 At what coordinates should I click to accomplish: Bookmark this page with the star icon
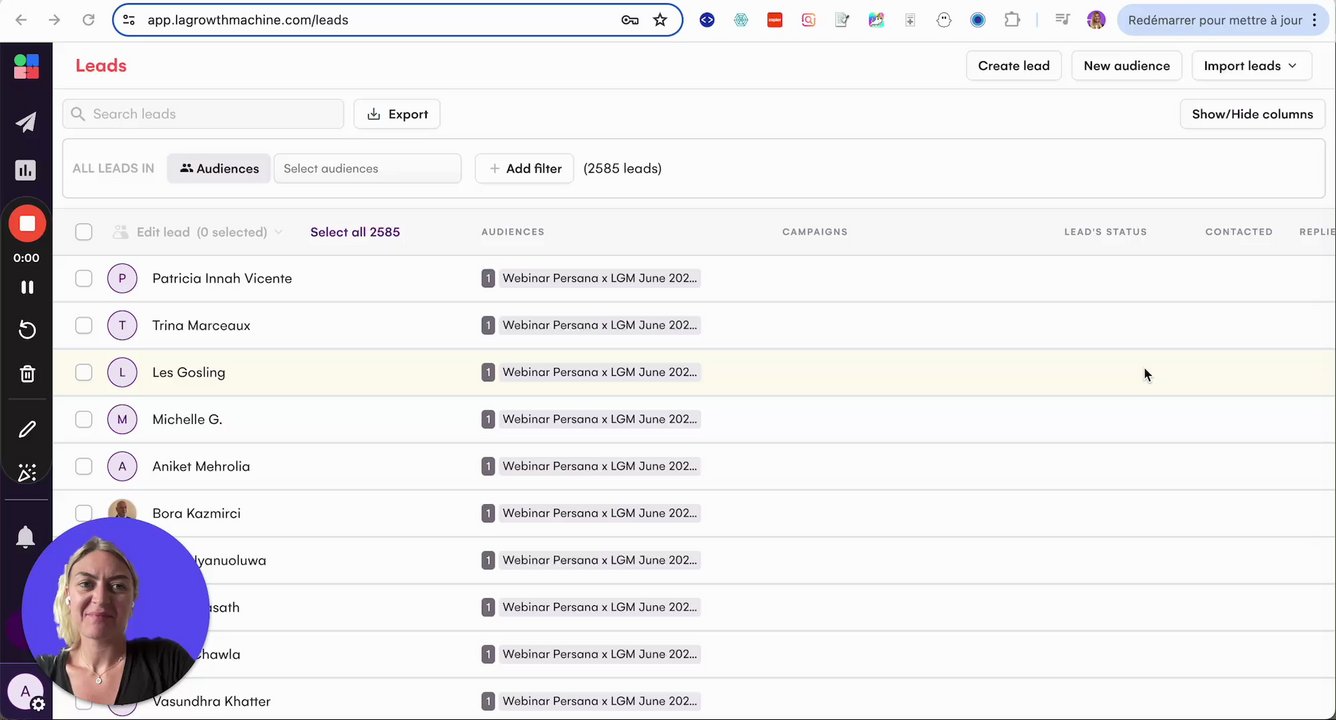[660, 20]
